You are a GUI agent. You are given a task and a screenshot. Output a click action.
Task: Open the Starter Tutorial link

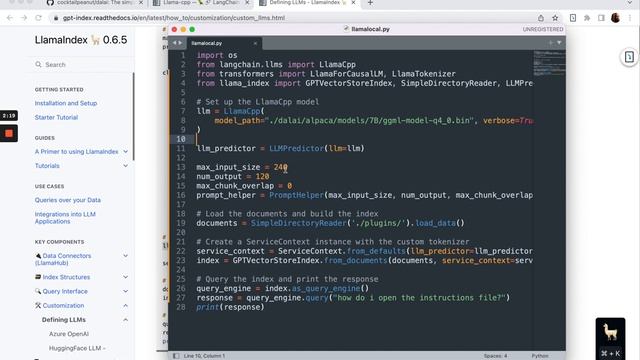click(56, 118)
